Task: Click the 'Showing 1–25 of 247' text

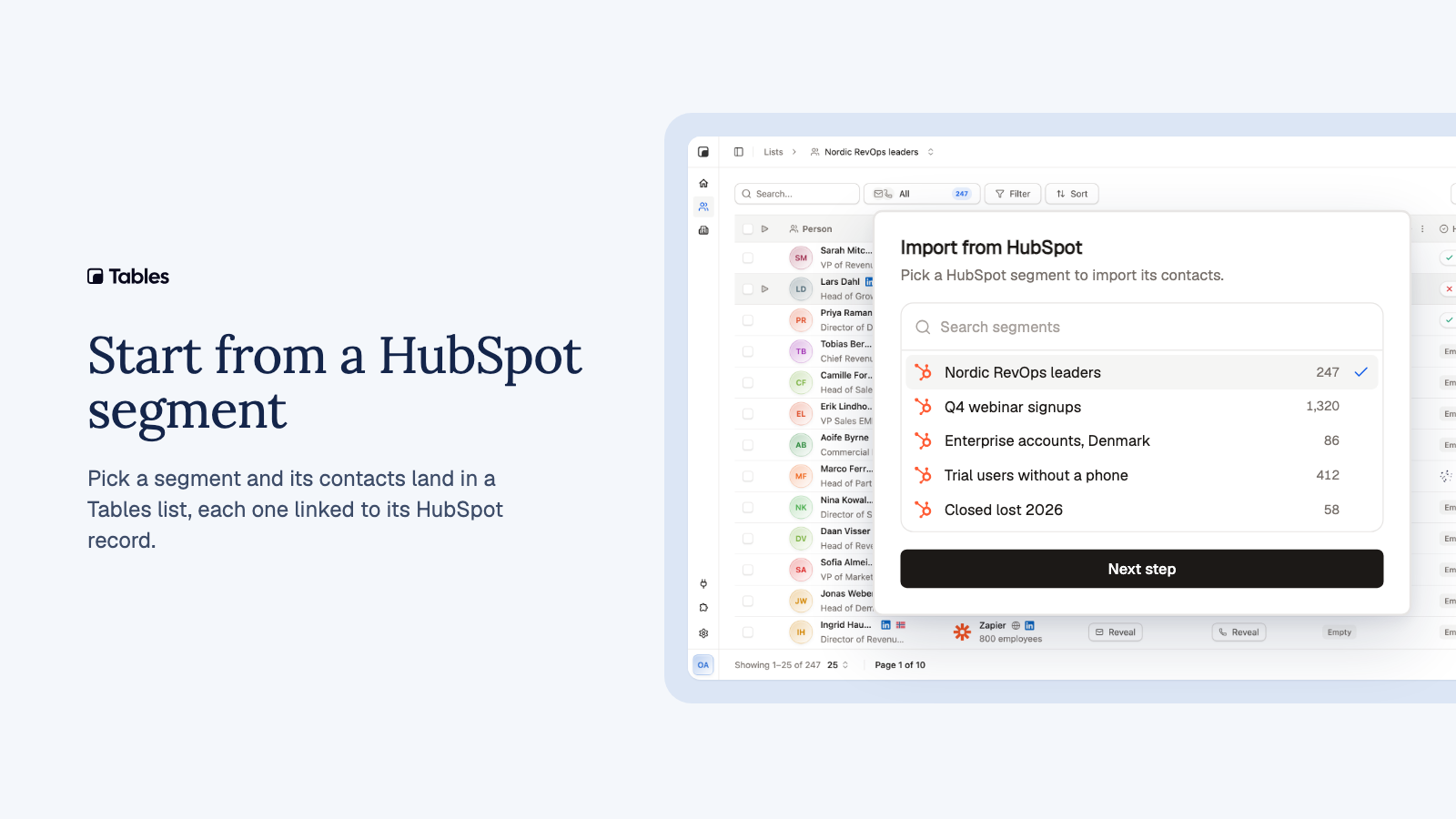Action: coord(777,665)
